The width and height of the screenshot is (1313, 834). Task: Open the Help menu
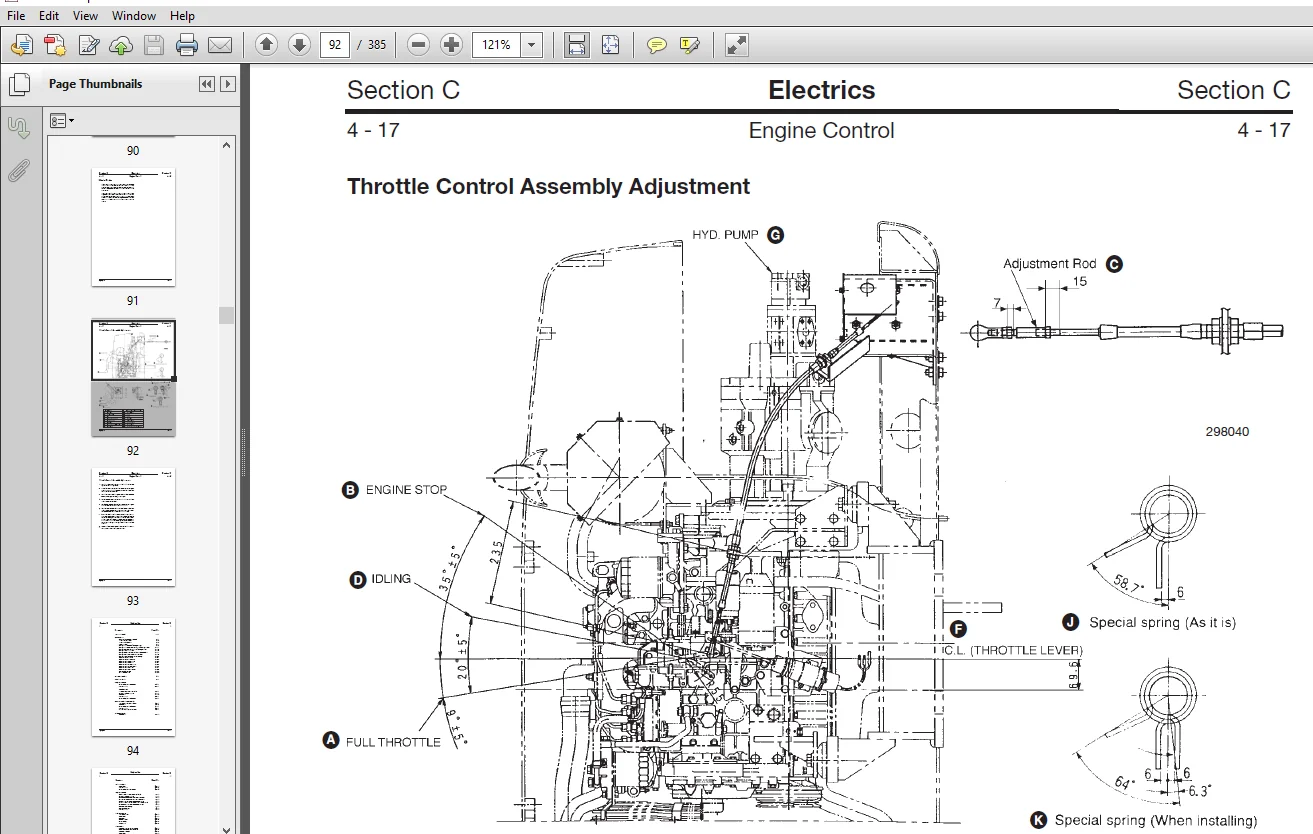pos(182,16)
